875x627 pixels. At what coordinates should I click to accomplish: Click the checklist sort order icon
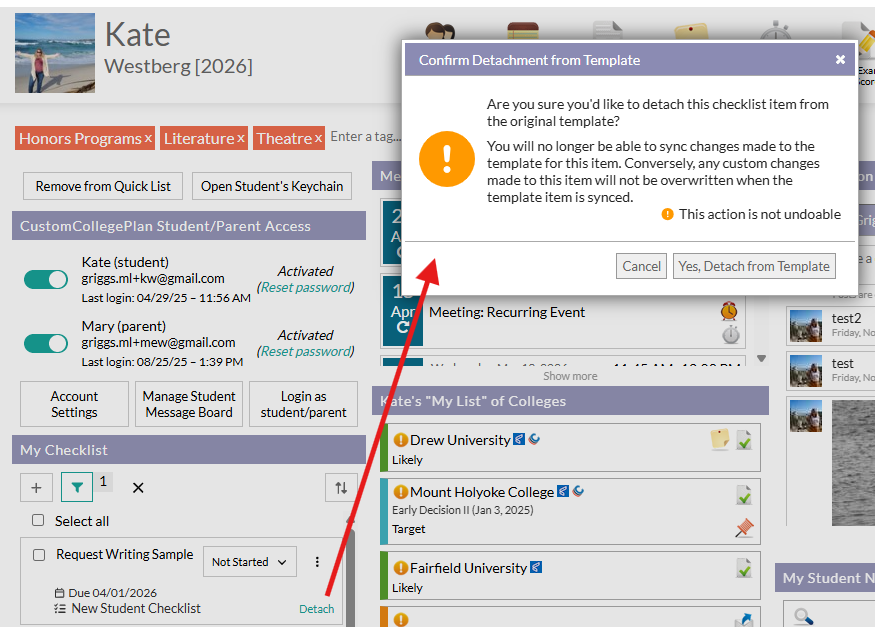(x=341, y=487)
